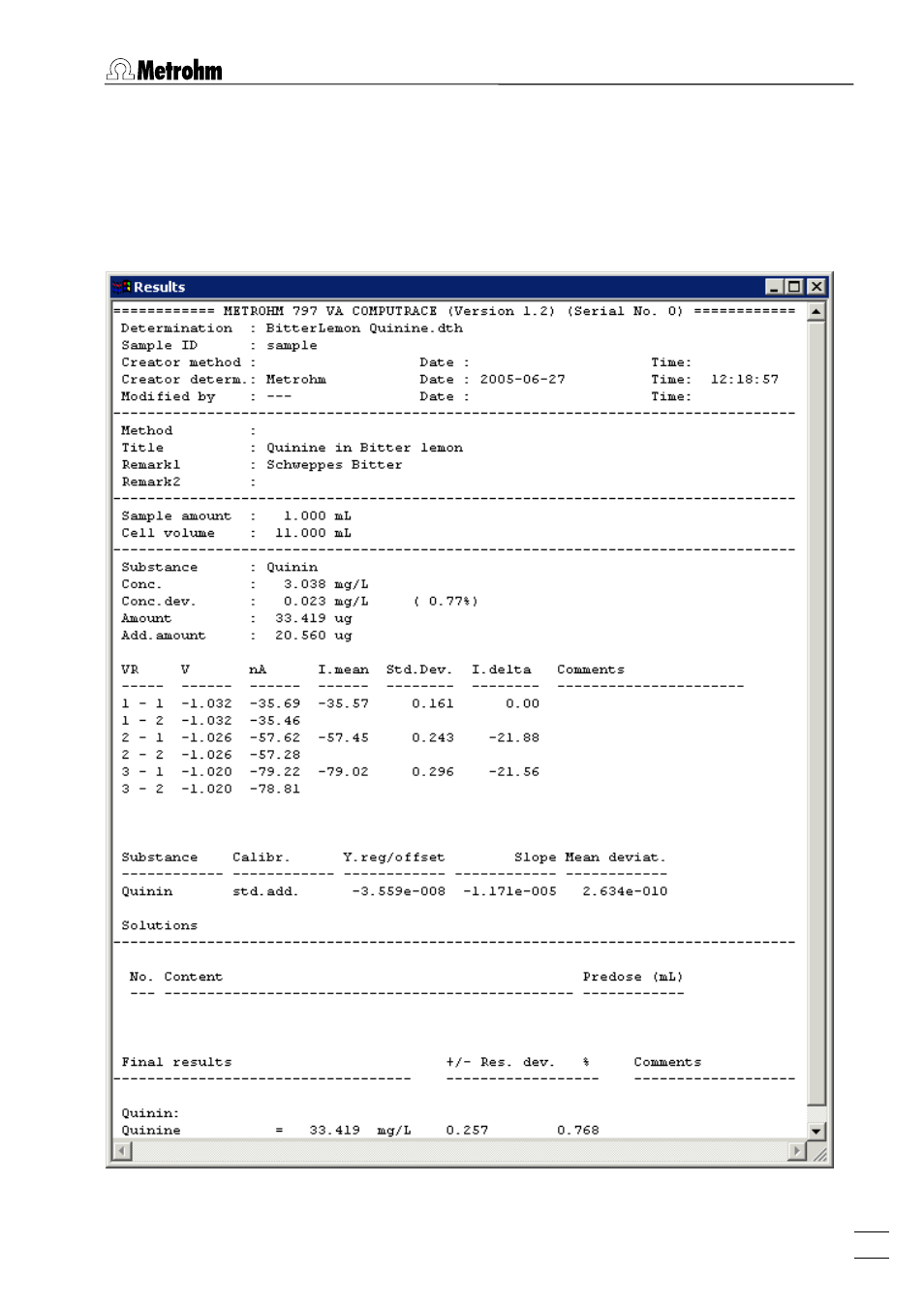924x1308 pixels.
Task: Click the horizontal scrollbar right arrow
Action: [x=797, y=1151]
